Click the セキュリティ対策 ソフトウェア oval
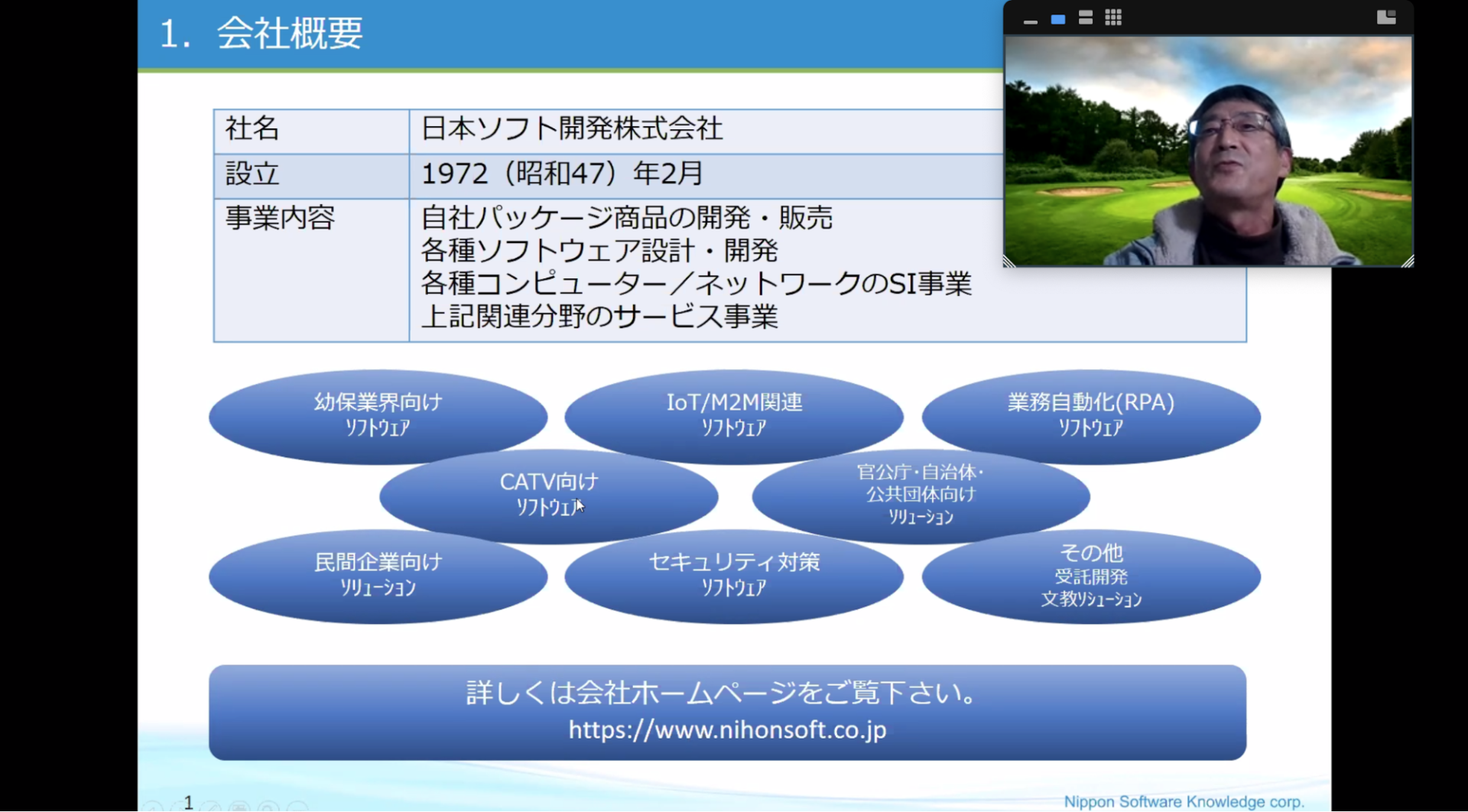 tap(734, 577)
